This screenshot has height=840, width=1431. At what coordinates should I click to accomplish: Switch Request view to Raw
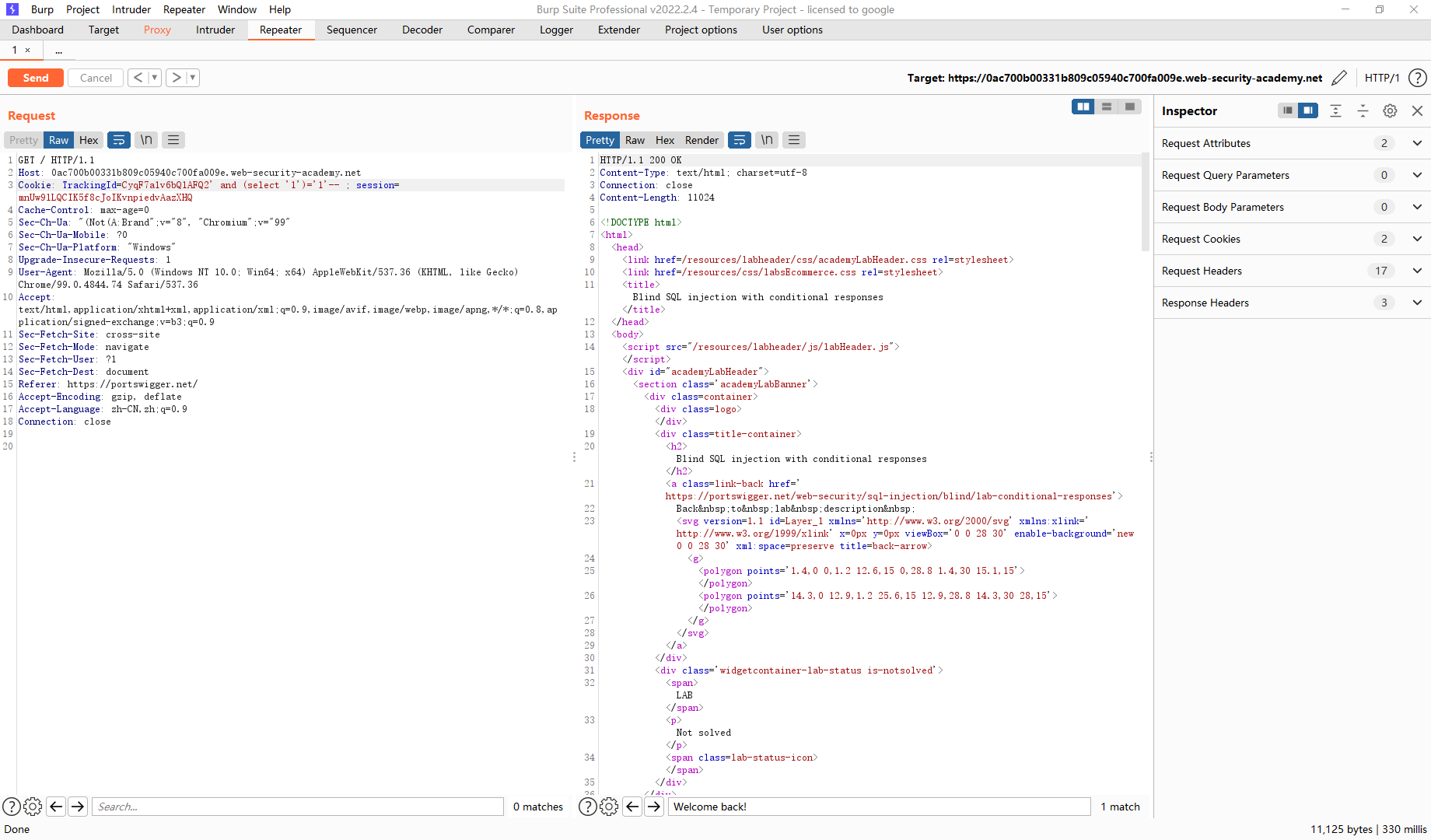[x=58, y=140]
